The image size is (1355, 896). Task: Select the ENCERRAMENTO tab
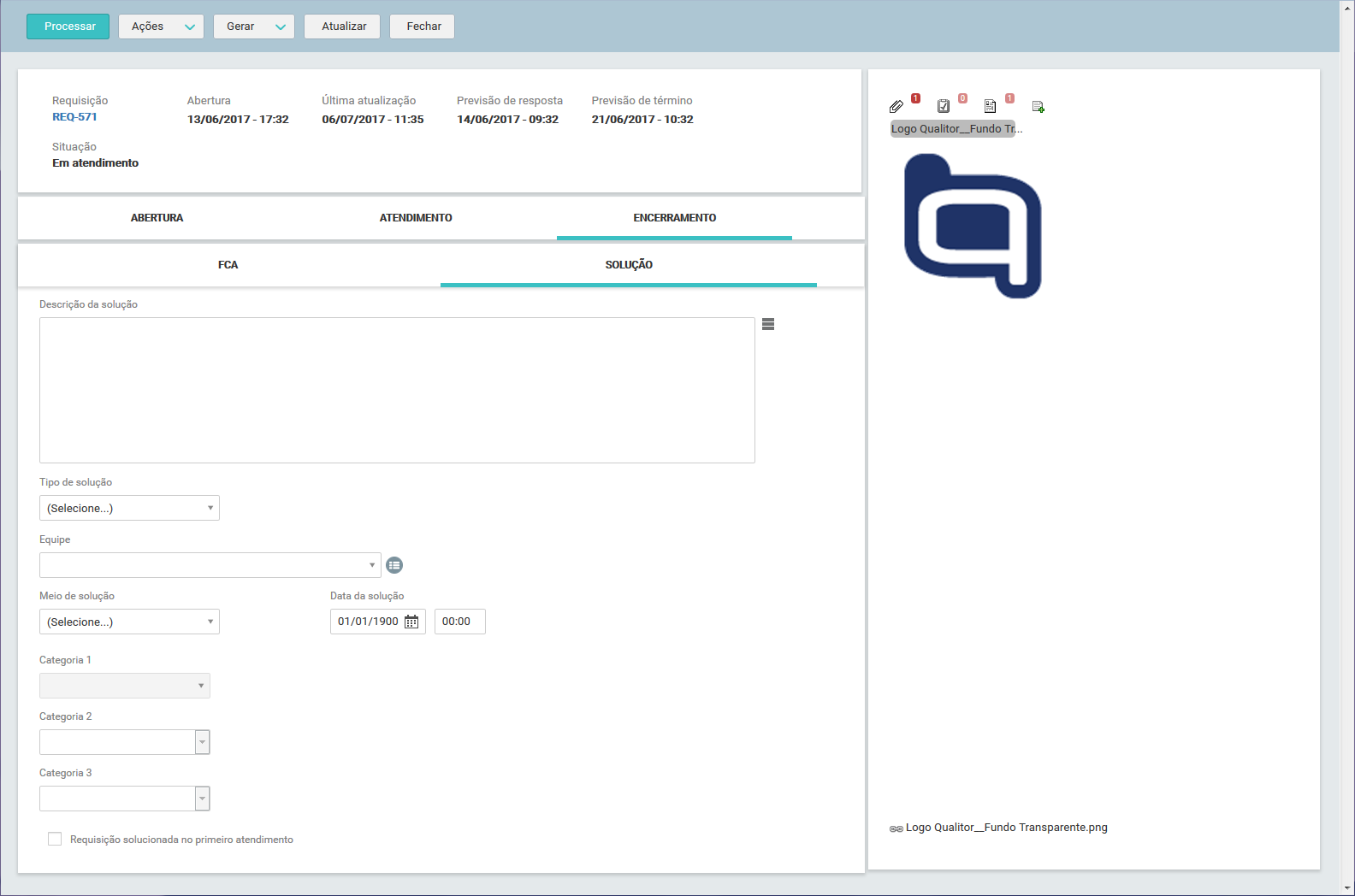(x=674, y=218)
